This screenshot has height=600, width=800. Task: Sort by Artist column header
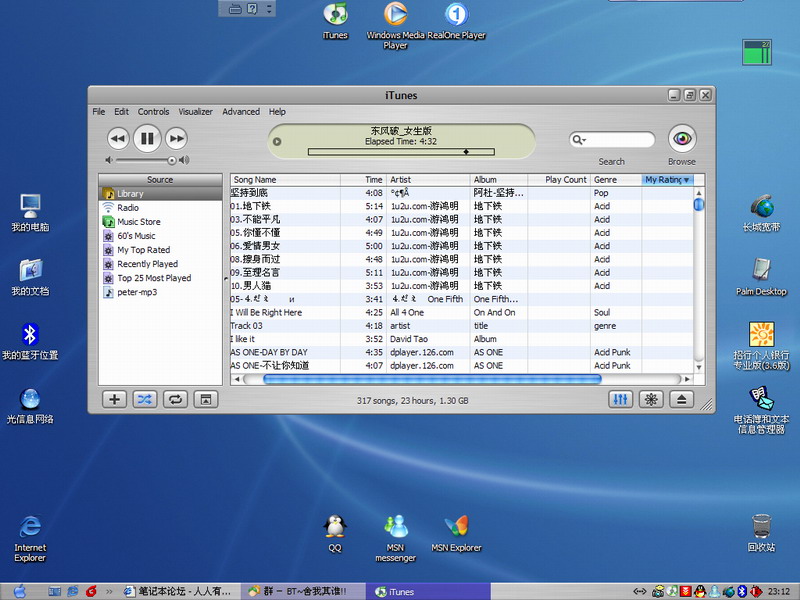428,180
